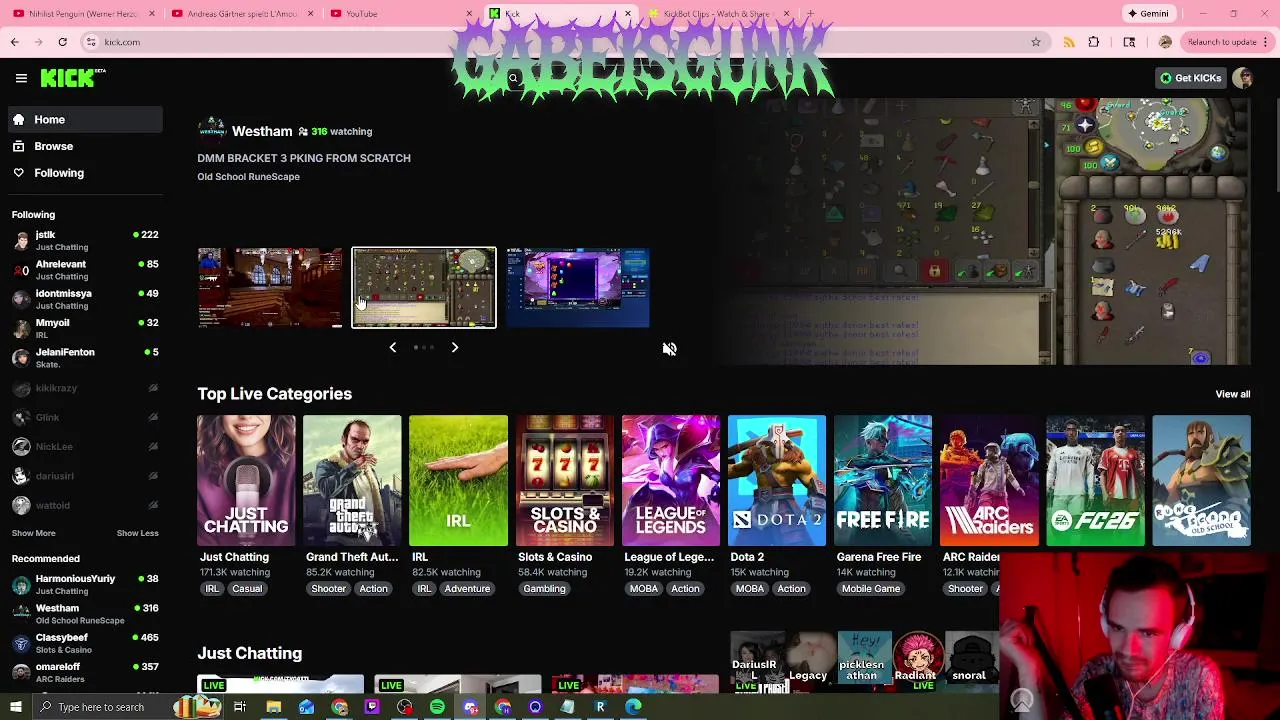Open followed channel idontmissya

pyautogui.click(x=85, y=299)
